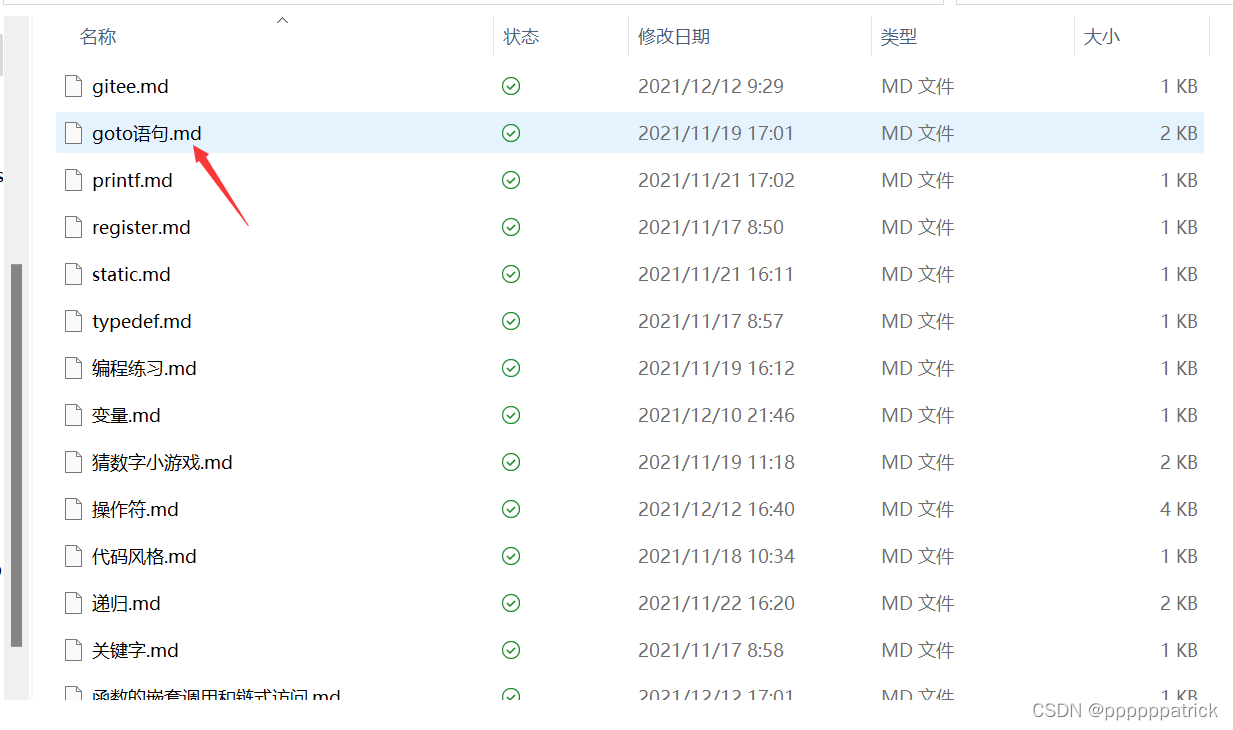Click the date 2021/11/22 16:20
The image size is (1233, 730).
point(716,604)
